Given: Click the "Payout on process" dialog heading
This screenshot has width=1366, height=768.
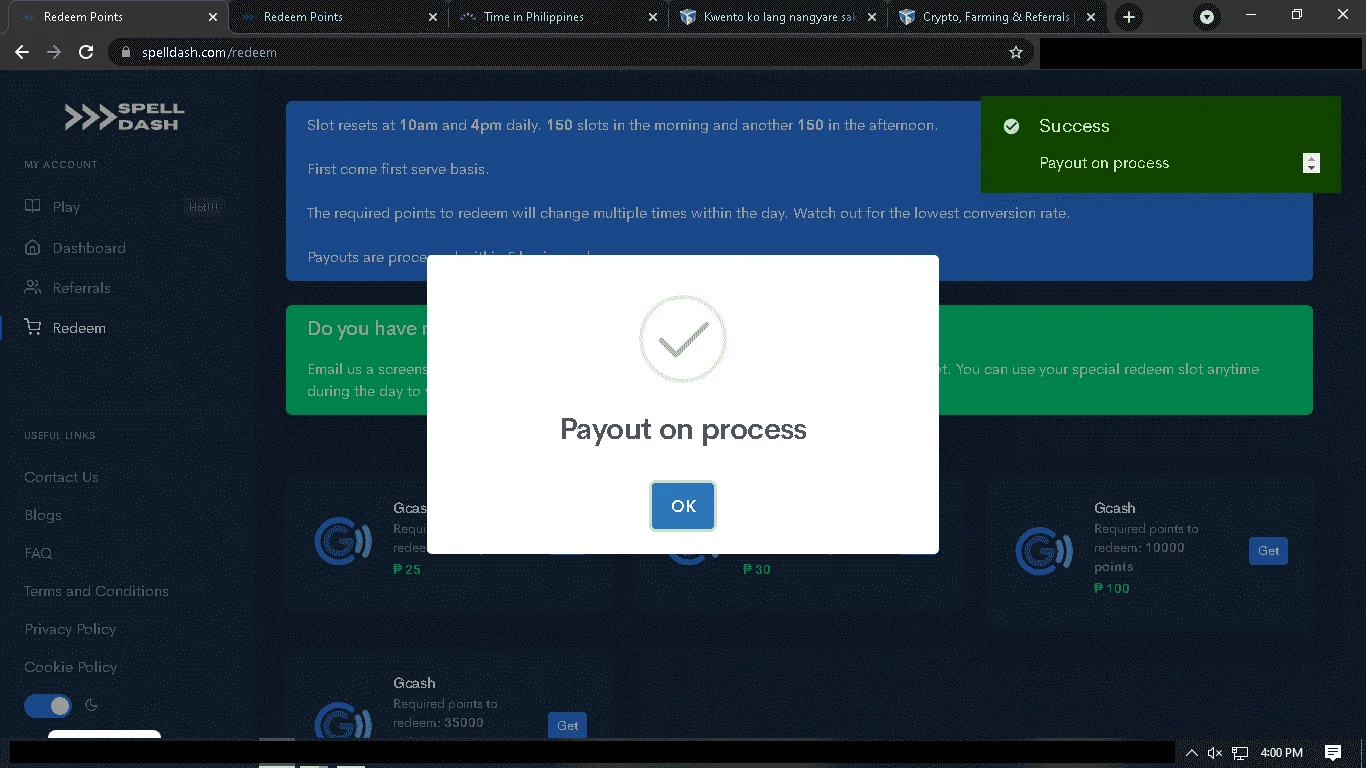Looking at the screenshot, I should [683, 429].
